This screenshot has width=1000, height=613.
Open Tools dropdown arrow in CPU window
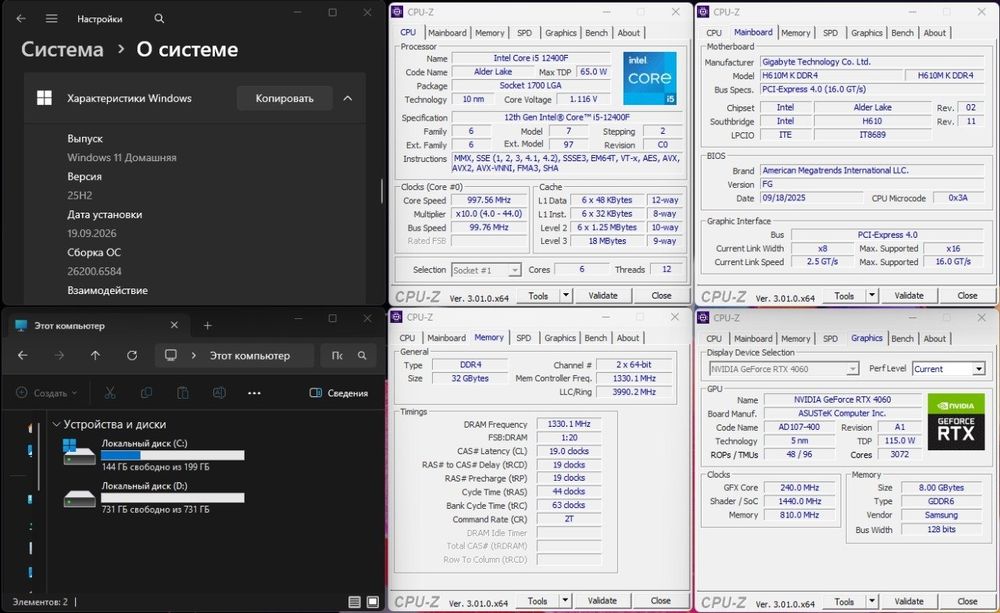(566, 295)
